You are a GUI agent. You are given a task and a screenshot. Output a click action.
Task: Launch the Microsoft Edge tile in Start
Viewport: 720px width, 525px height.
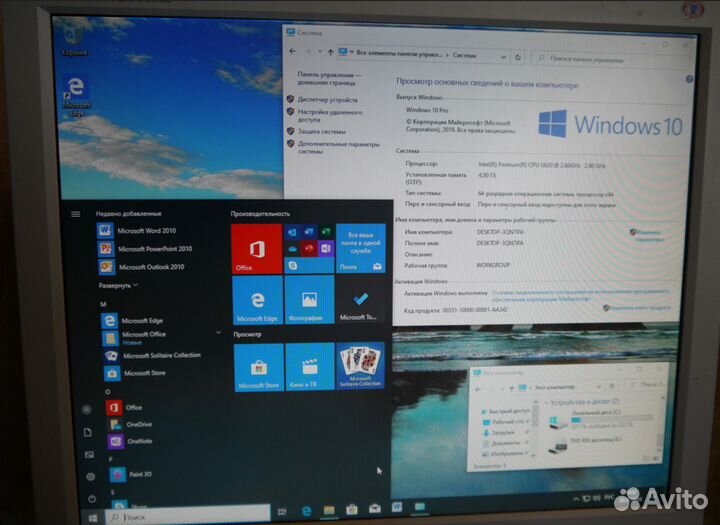point(257,300)
